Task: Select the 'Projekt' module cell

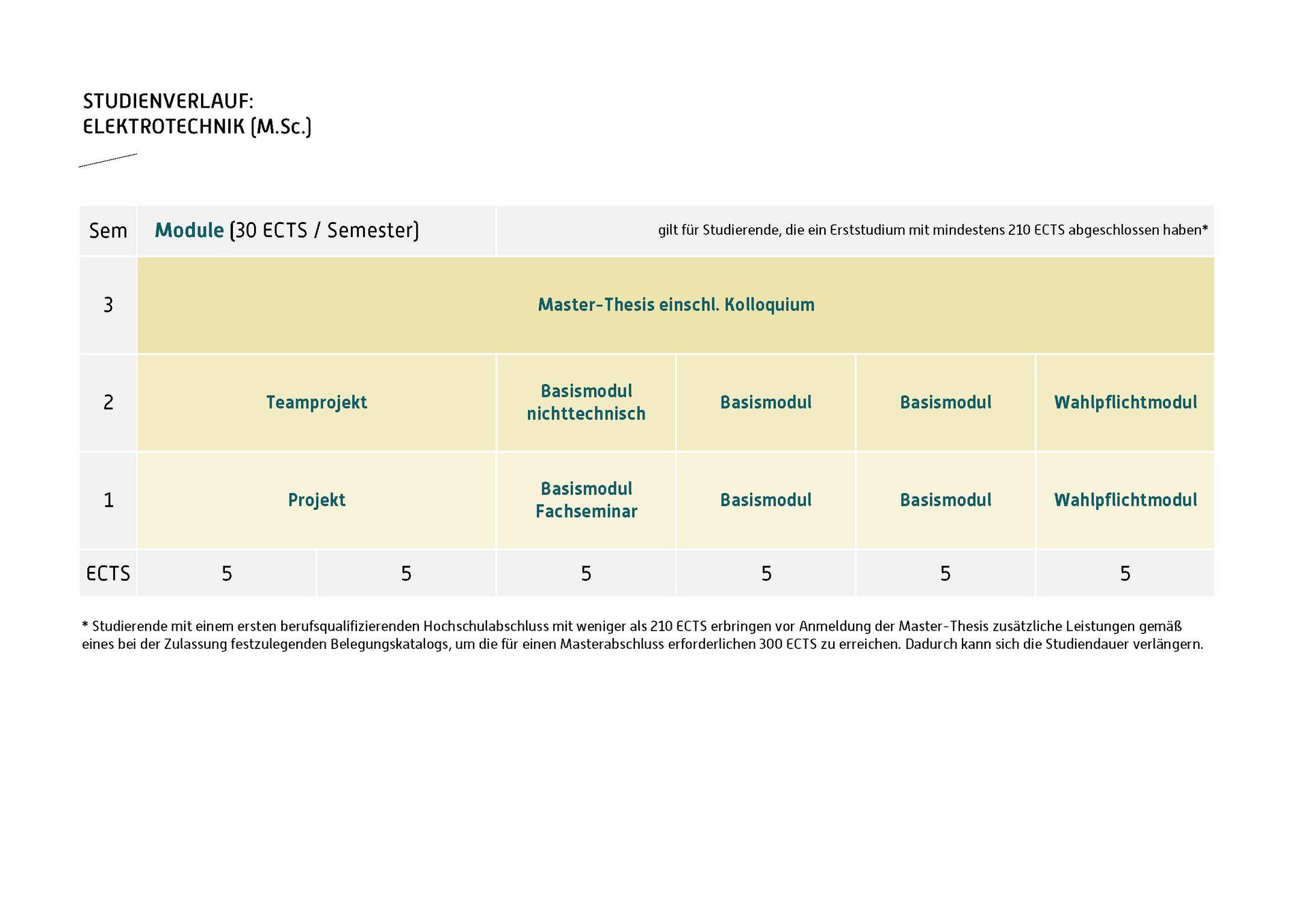Action: tap(317, 500)
